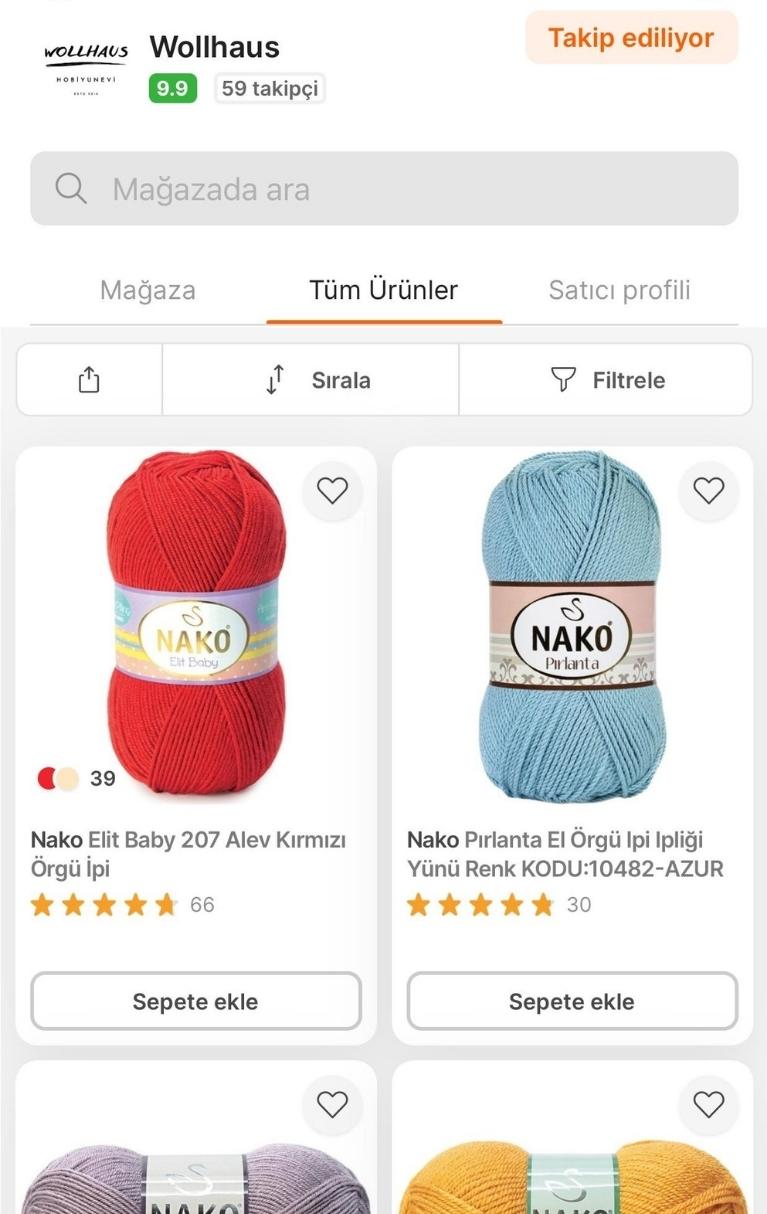Open the star rating of Elit Baby yarn
The height and width of the screenshot is (1214, 767).
tap(104, 905)
